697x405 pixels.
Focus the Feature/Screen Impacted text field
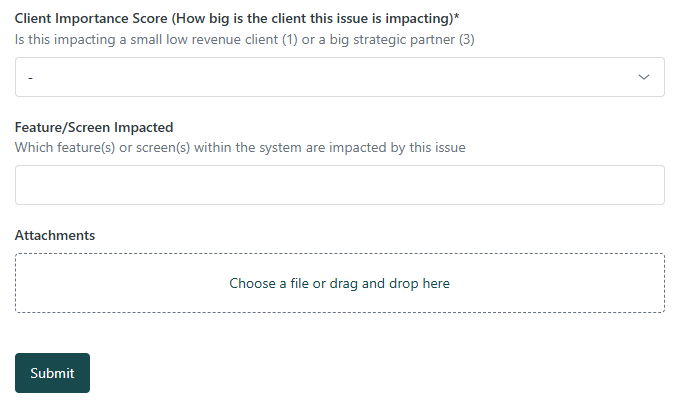point(340,185)
